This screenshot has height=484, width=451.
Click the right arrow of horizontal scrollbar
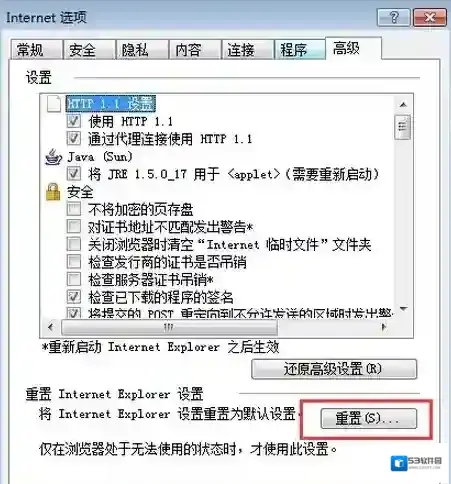[384, 327]
